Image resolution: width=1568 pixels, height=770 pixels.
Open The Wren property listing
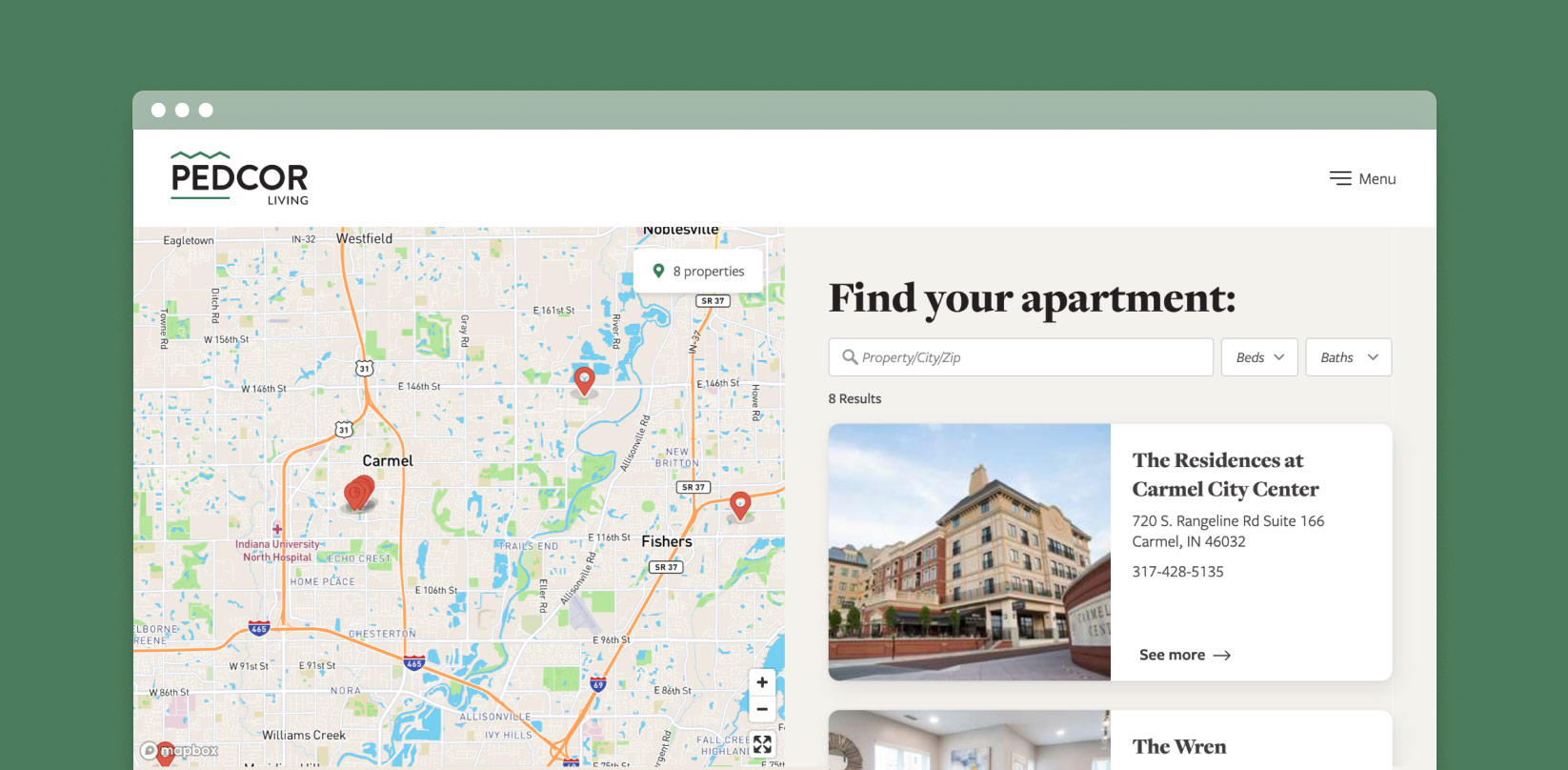(x=1178, y=746)
